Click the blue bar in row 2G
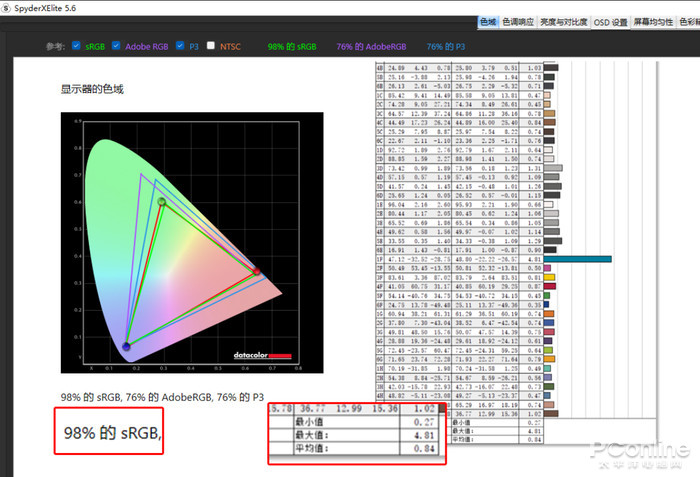Image resolution: width=700 pixels, height=477 pixels. point(549,323)
